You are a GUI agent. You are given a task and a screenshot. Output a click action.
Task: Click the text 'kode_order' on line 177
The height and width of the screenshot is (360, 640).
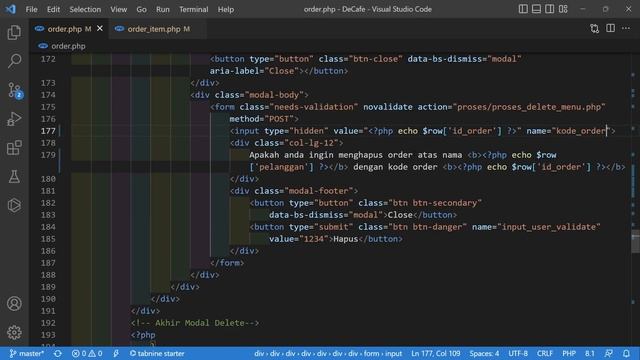point(581,131)
